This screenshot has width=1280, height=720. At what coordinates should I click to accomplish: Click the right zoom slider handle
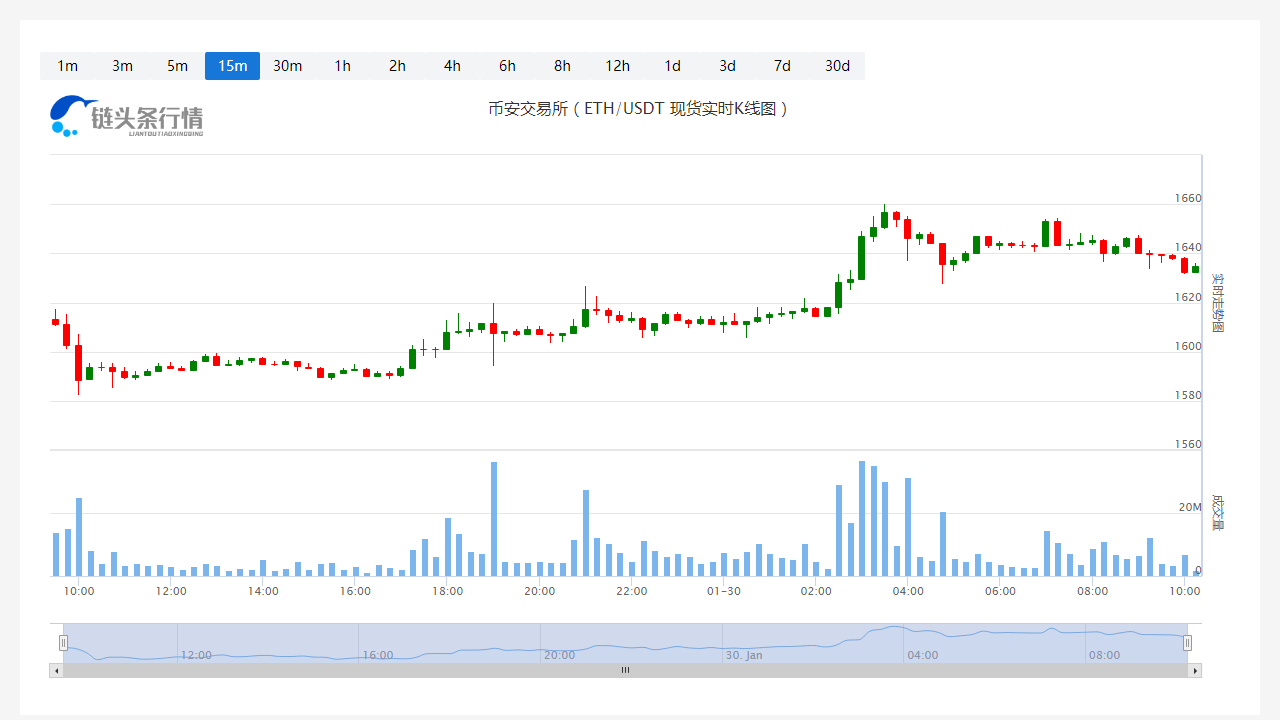(1187, 643)
